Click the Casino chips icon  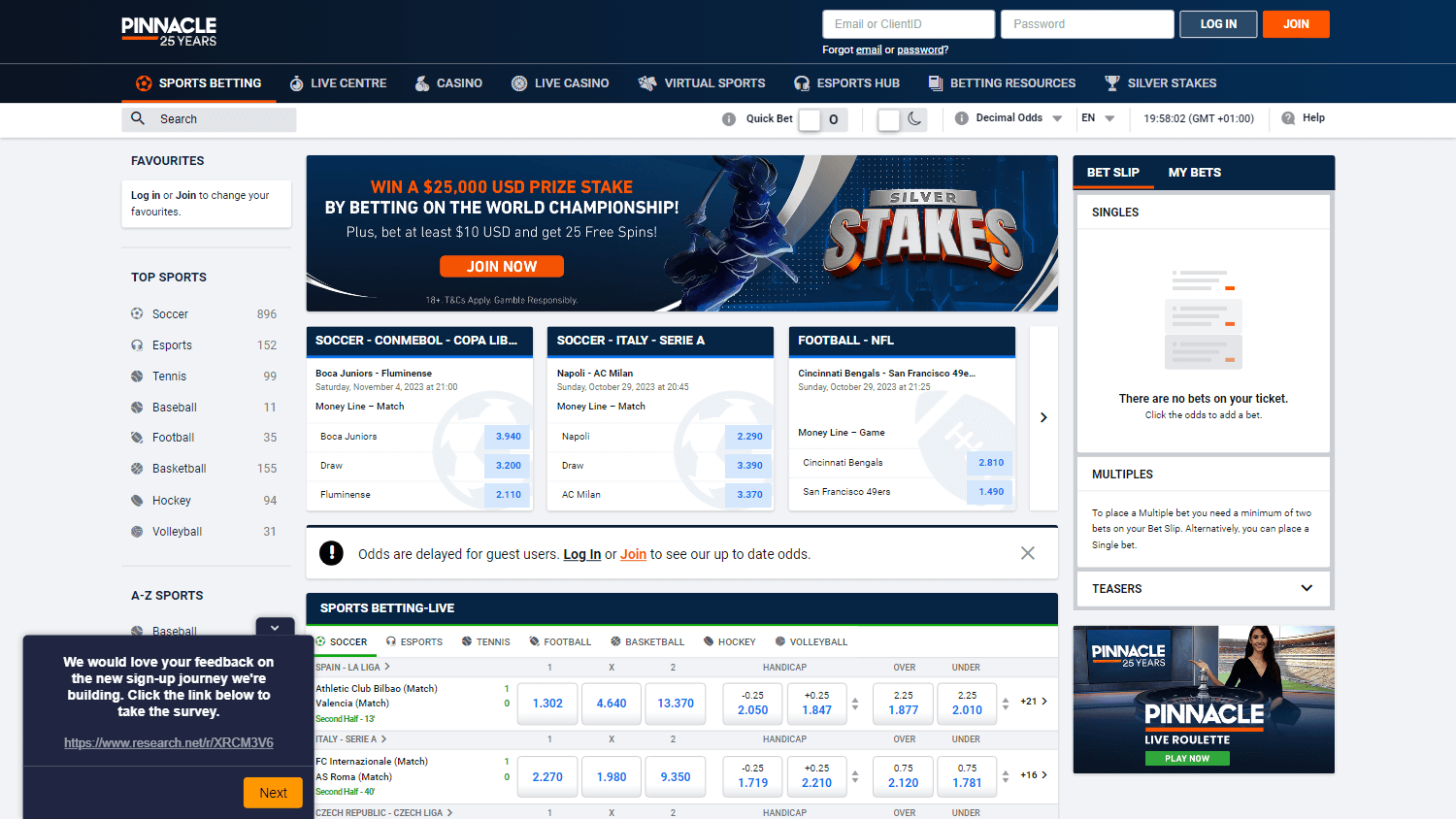point(422,83)
